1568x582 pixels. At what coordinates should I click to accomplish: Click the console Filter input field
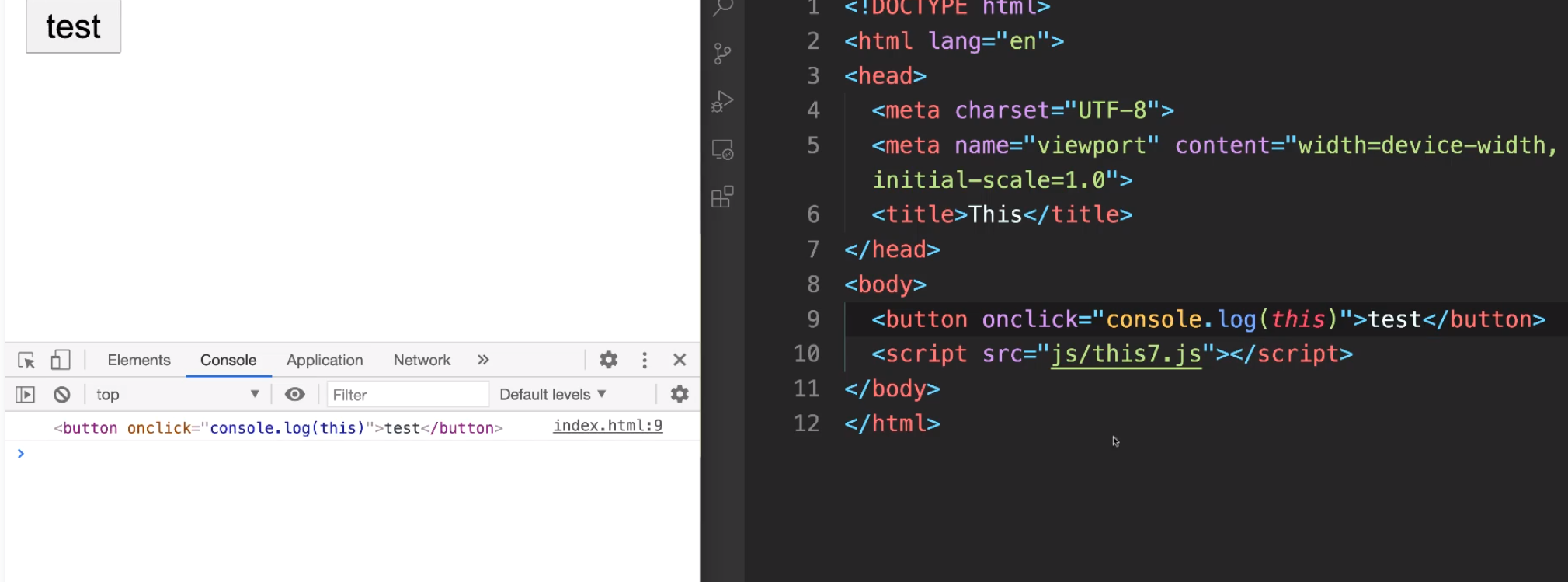(x=408, y=395)
